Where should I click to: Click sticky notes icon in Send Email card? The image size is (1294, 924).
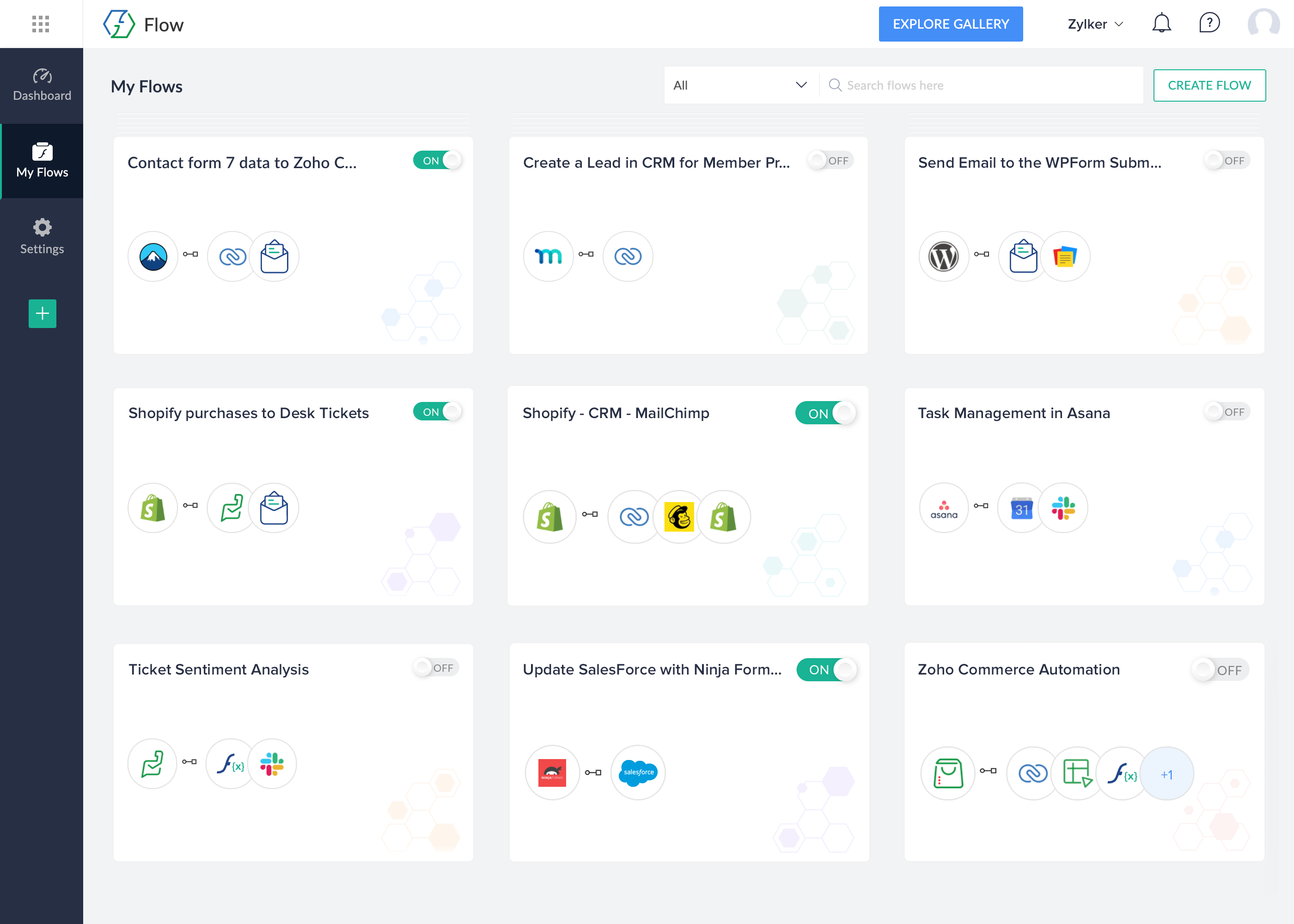[1065, 256]
